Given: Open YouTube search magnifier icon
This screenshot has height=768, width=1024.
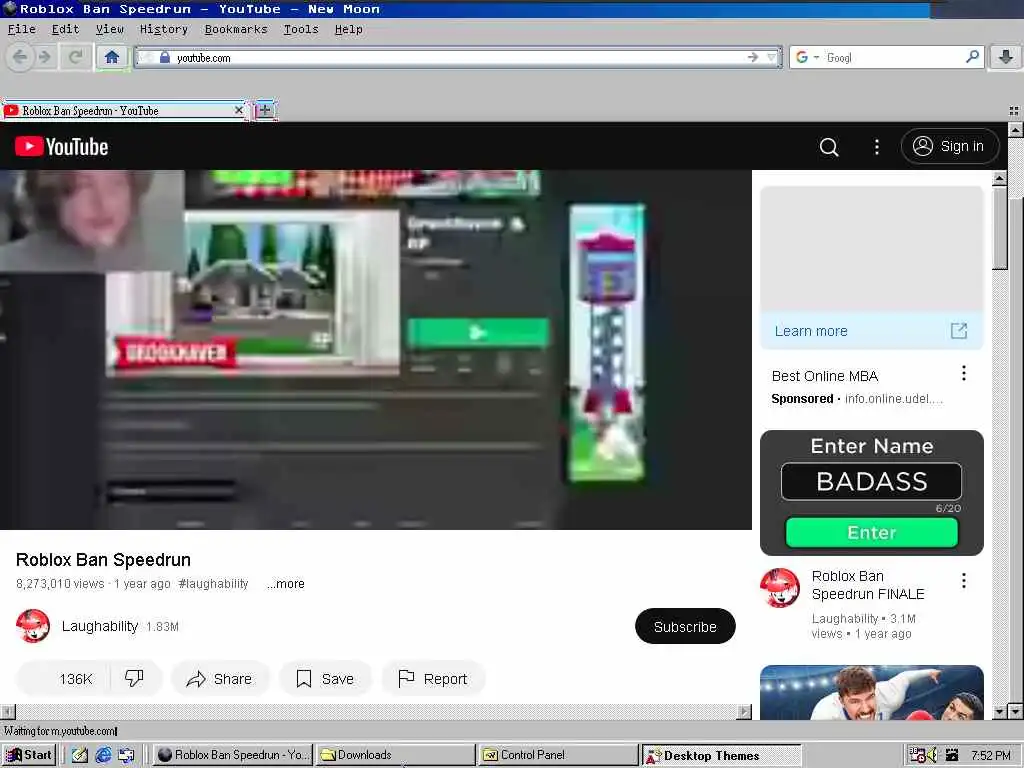Looking at the screenshot, I should (x=829, y=146).
